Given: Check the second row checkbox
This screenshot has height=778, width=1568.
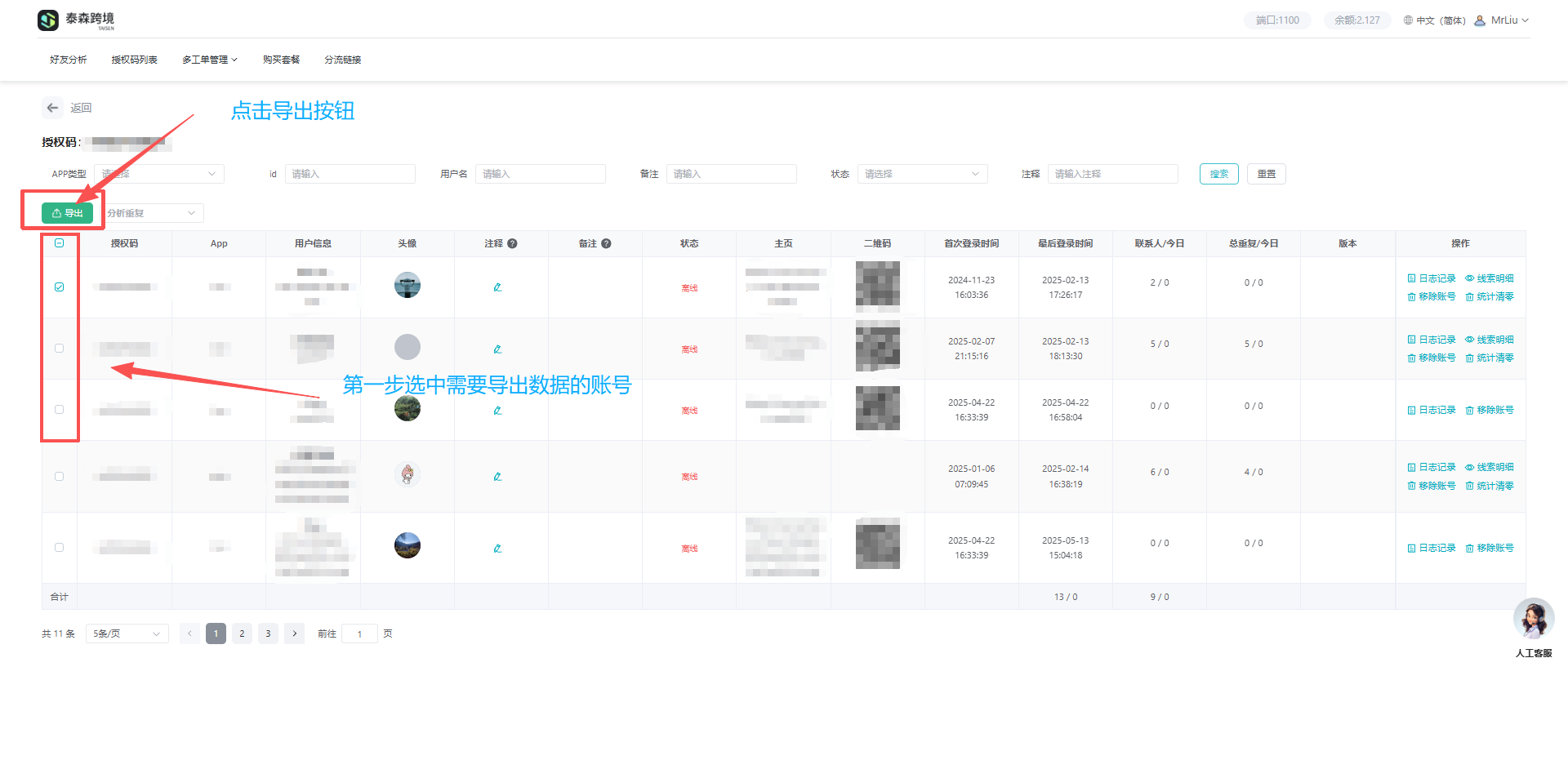Looking at the screenshot, I should click(60, 349).
